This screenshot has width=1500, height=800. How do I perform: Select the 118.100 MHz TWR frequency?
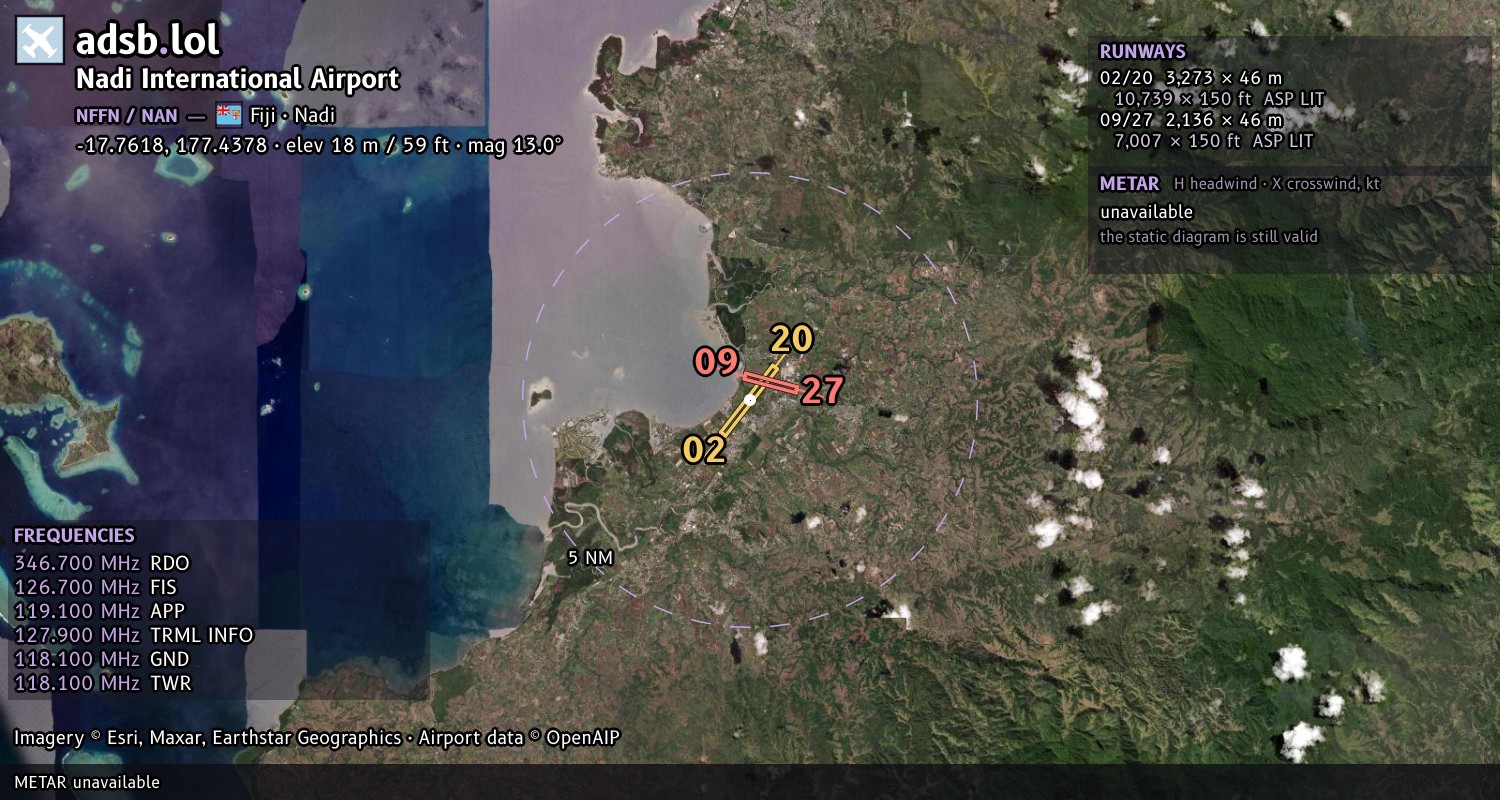(x=102, y=683)
